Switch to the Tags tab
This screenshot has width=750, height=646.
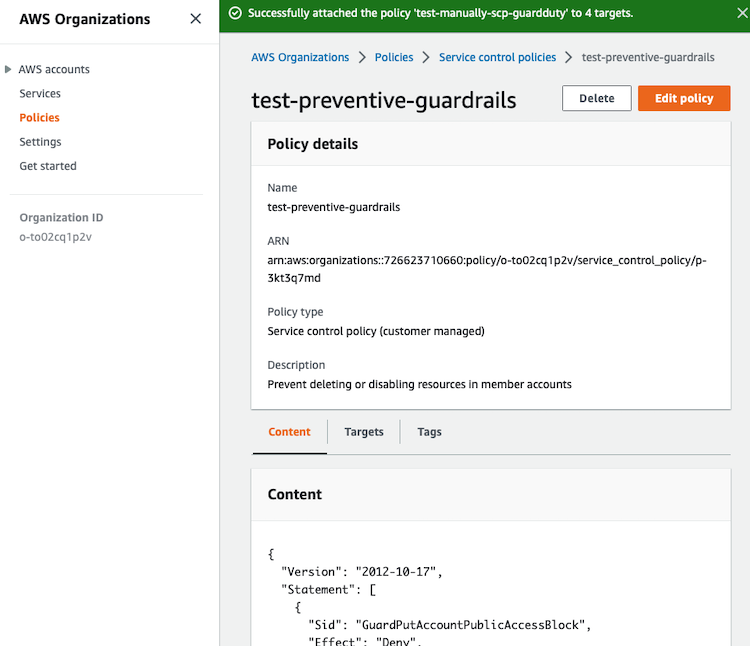[x=429, y=432]
